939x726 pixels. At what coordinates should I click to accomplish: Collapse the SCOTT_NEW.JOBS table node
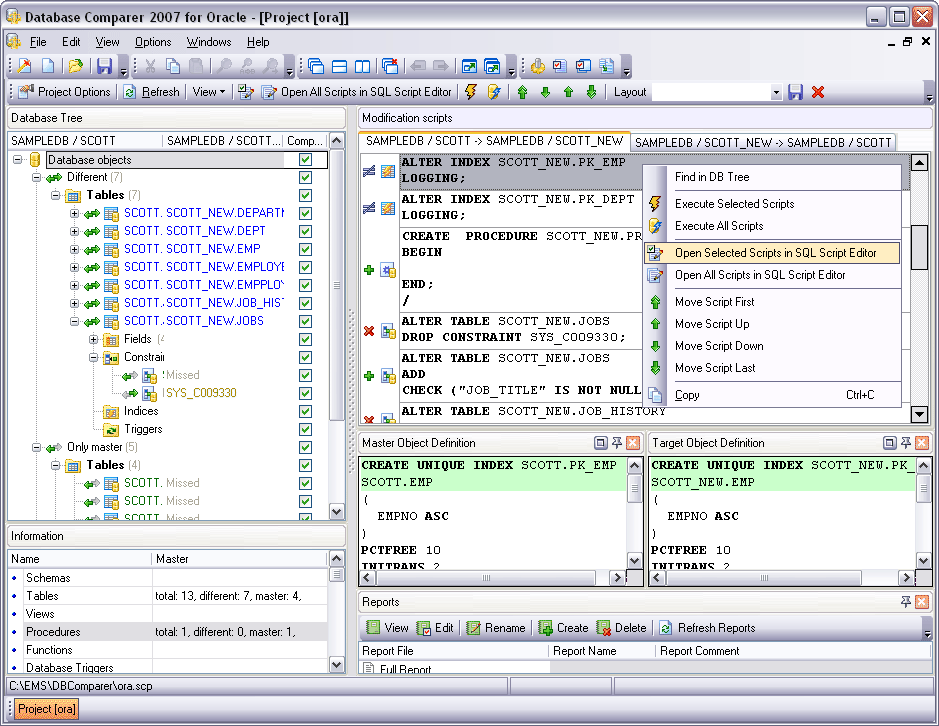pyautogui.click(x=74, y=321)
